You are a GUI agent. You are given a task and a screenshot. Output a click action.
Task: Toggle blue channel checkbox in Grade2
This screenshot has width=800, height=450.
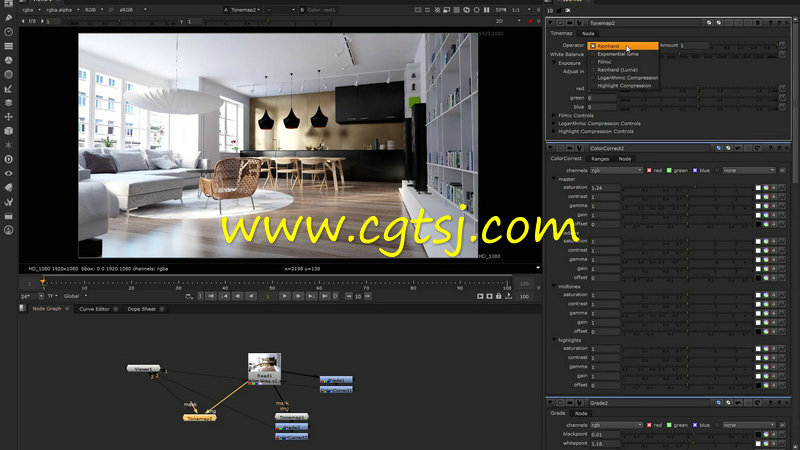point(695,425)
